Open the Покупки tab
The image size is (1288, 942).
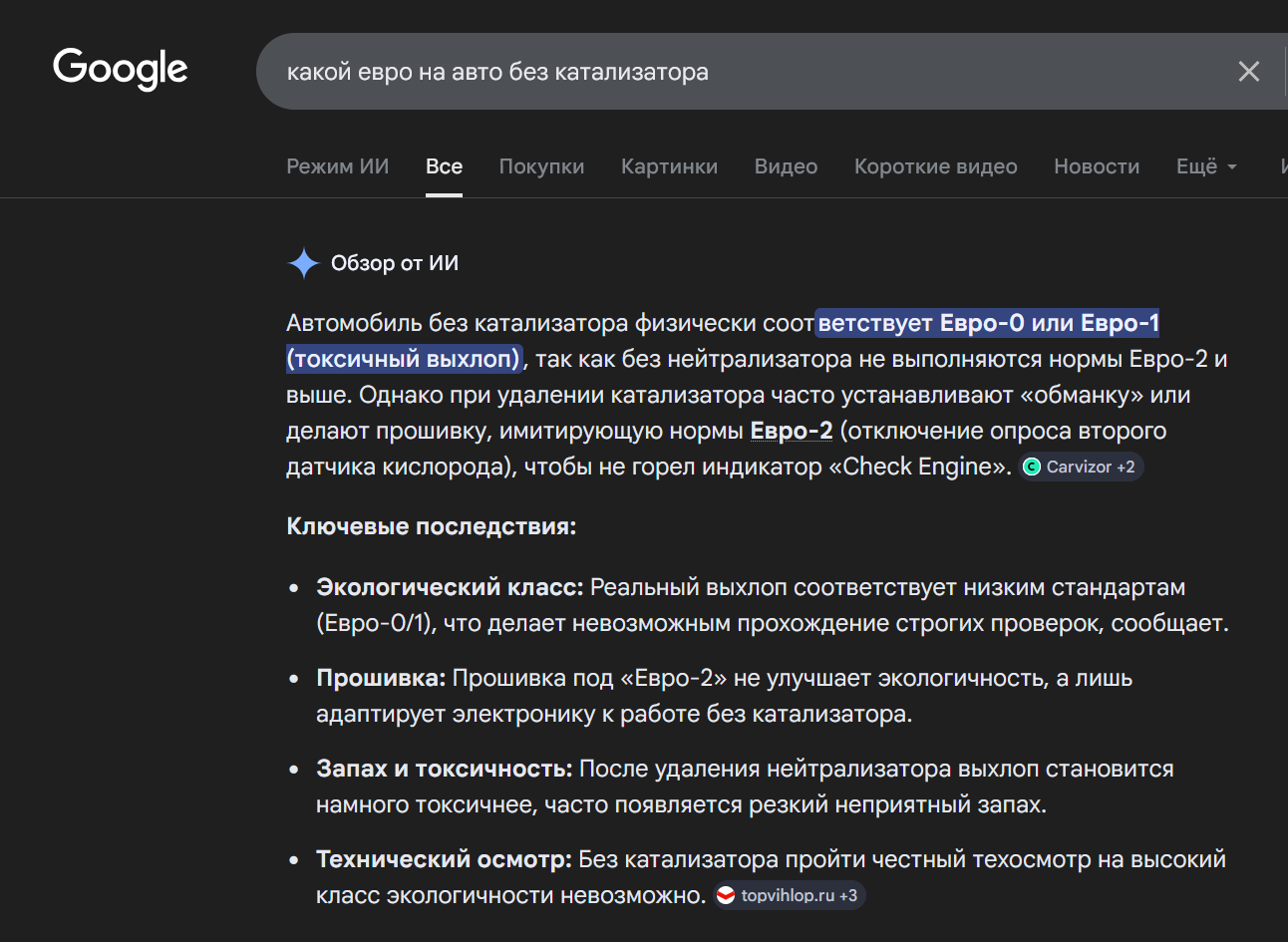(x=541, y=166)
